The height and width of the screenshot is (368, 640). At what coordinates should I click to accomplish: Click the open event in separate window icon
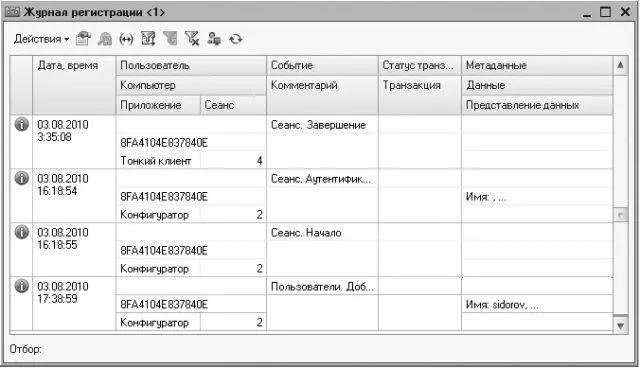[83, 39]
